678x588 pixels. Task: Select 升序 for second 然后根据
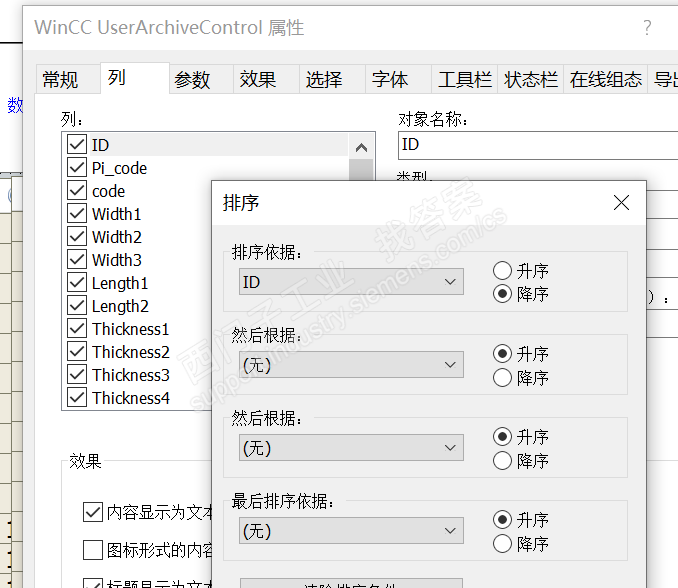pyautogui.click(x=502, y=437)
